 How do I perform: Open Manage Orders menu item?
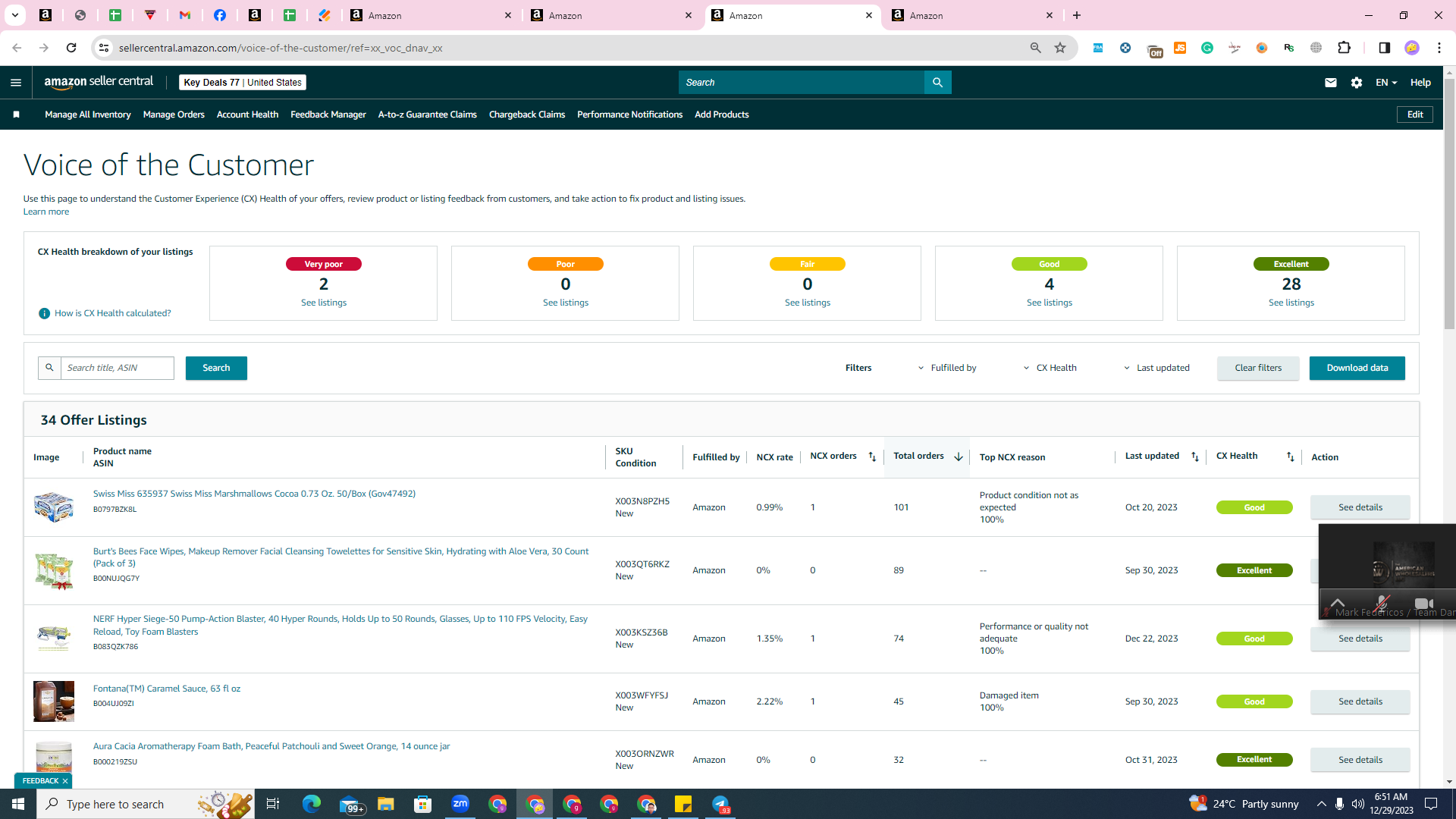174,115
